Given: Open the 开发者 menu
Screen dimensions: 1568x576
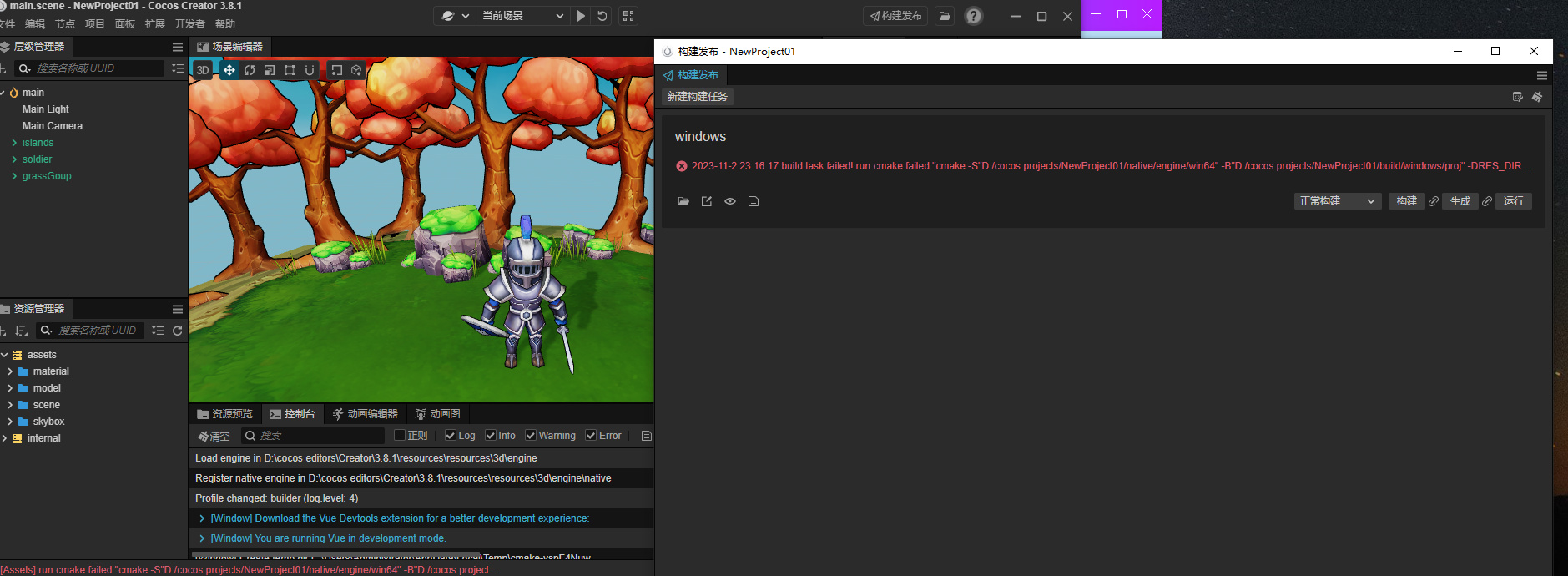Looking at the screenshot, I should pyautogui.click(x=189, y=24).
